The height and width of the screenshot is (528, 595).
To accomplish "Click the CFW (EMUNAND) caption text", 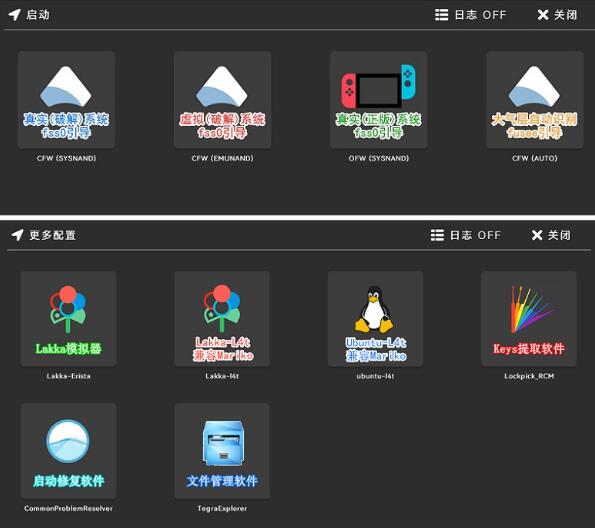I will click(x=222, y=158).
